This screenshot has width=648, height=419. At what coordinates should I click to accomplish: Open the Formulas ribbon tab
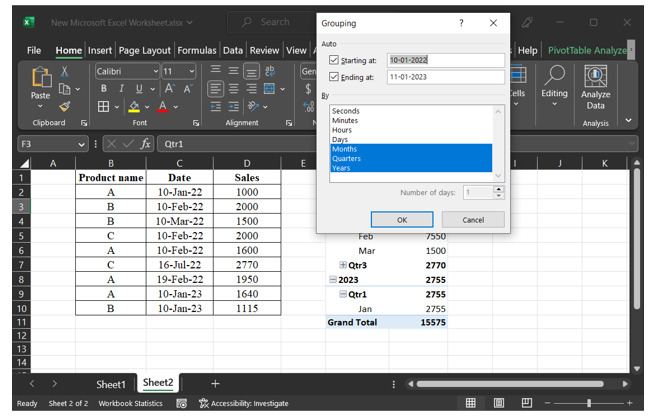pos(198,50)
